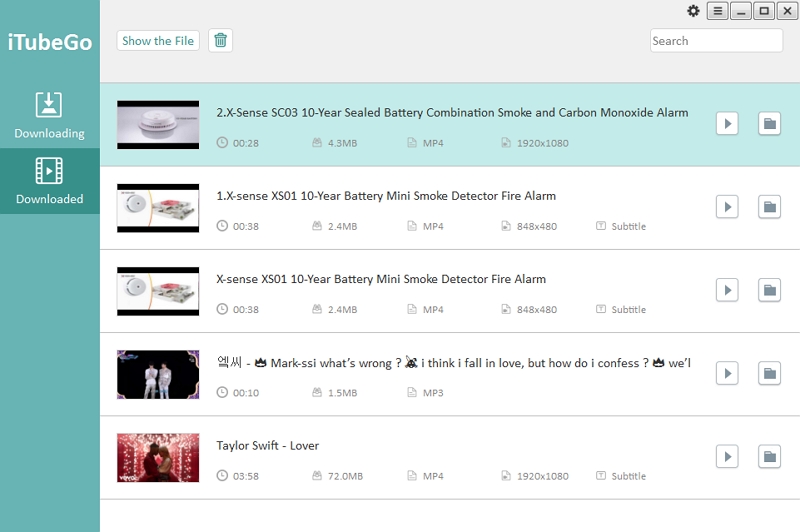Click the 'Taylor Swift - Lover' title
800x532 pixels.
(267, 445)
